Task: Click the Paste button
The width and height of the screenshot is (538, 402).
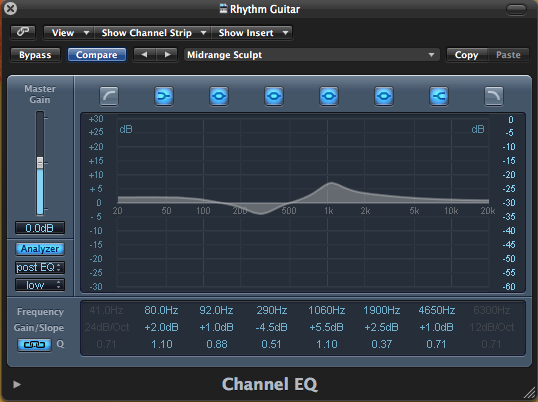Action: 508,55
